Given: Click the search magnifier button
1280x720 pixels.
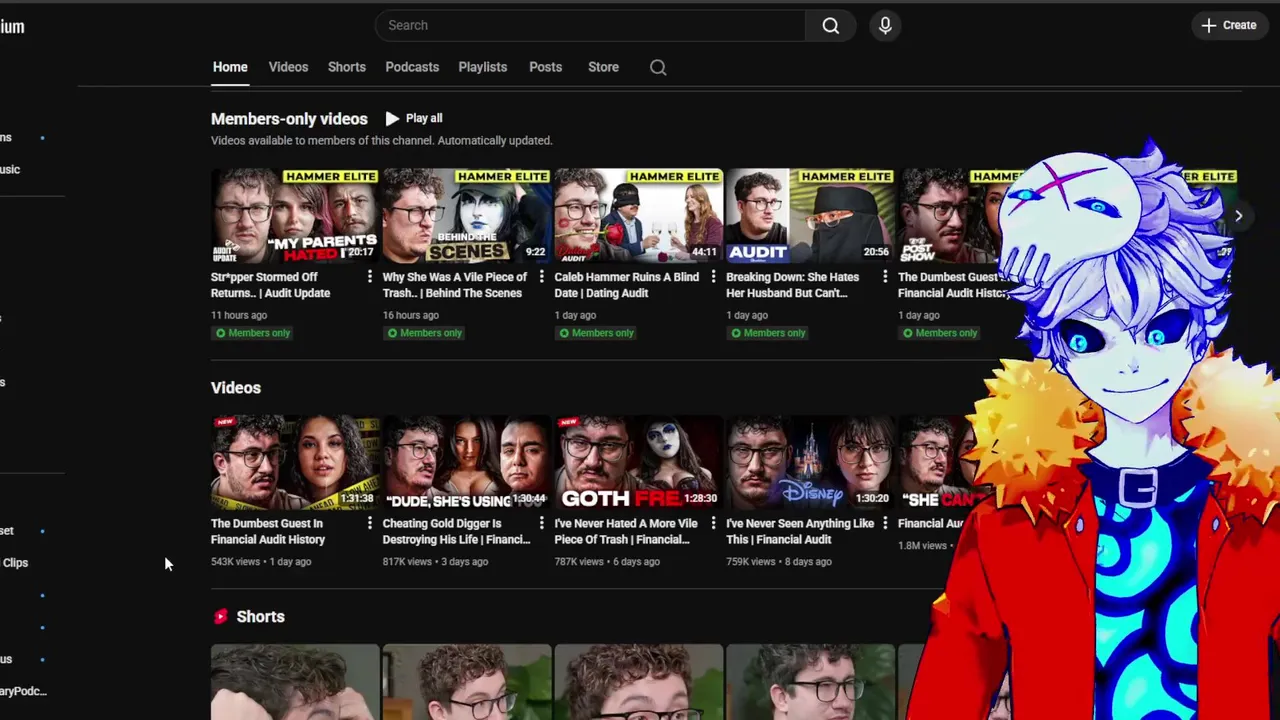Looking at the screenshot, I should [x=830, y=25].
